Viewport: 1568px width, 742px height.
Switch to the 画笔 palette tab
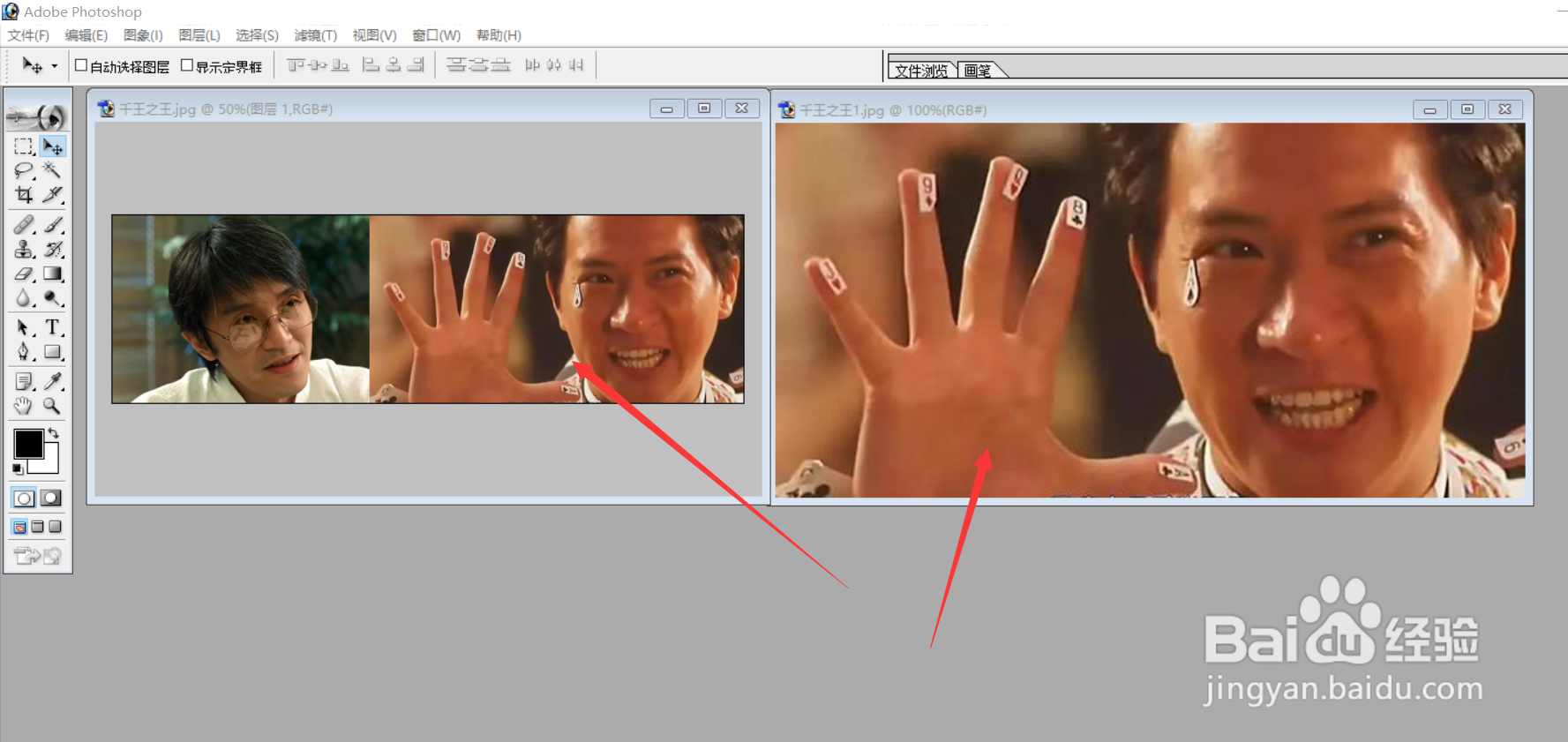tap(978, 71)
